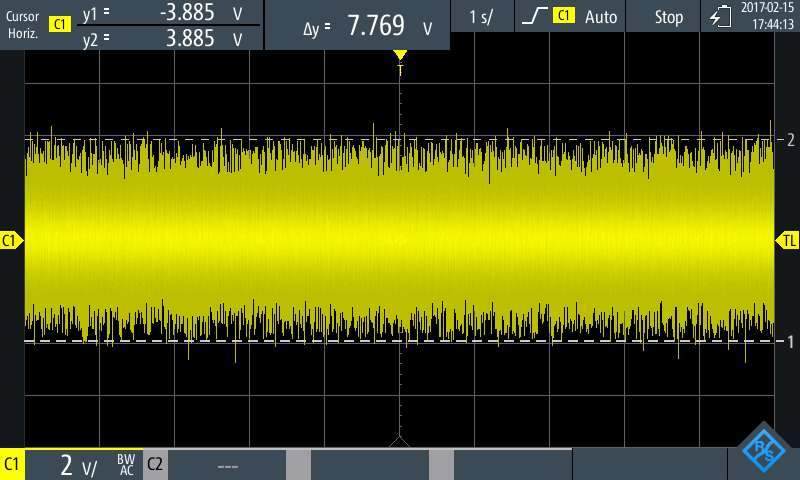Tap the Stop acquisition state

point(668,17)
